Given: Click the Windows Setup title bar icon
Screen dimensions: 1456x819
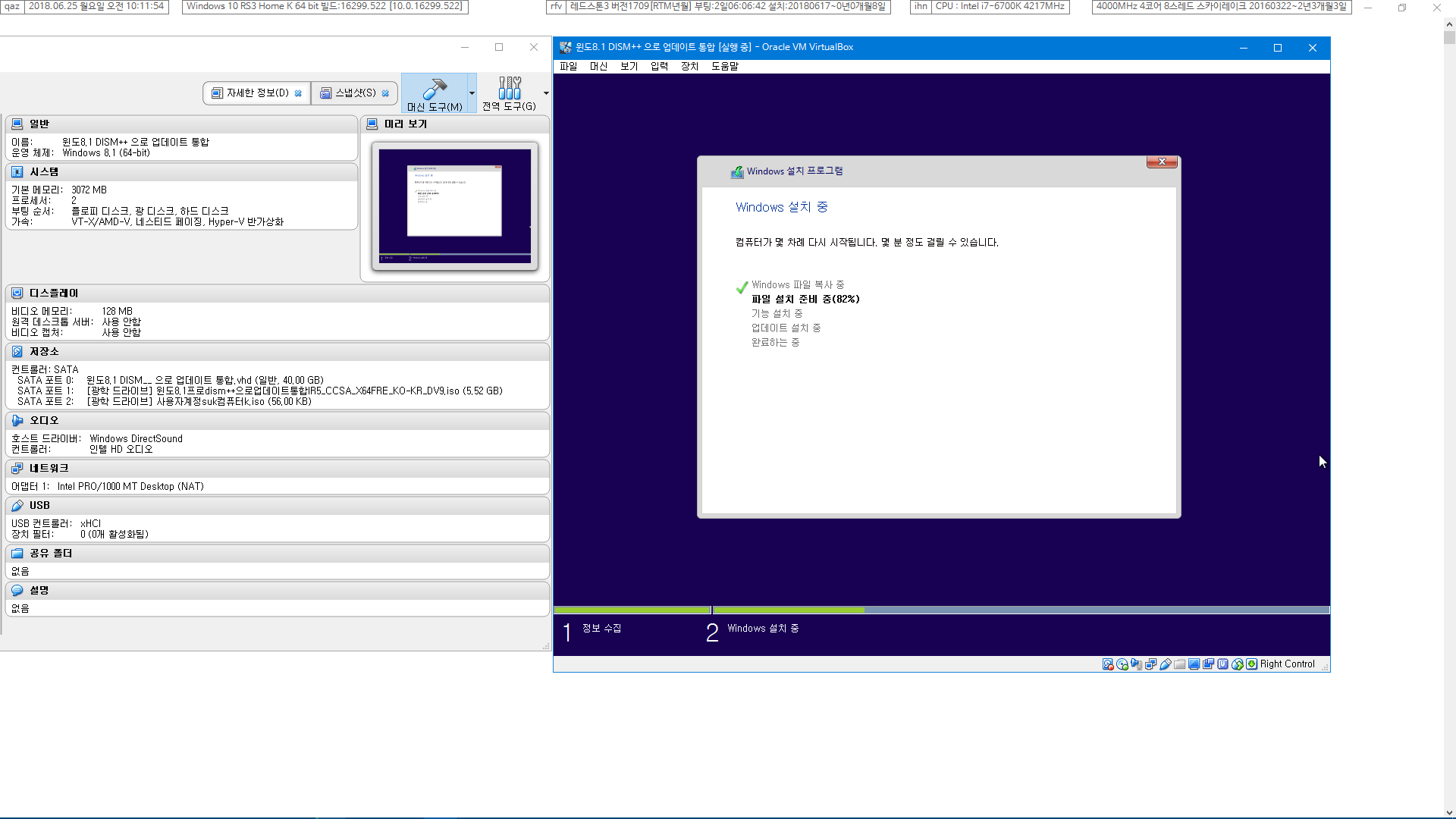Looking at the screenshot, I should pyautogui.click(x=737, y=172).
